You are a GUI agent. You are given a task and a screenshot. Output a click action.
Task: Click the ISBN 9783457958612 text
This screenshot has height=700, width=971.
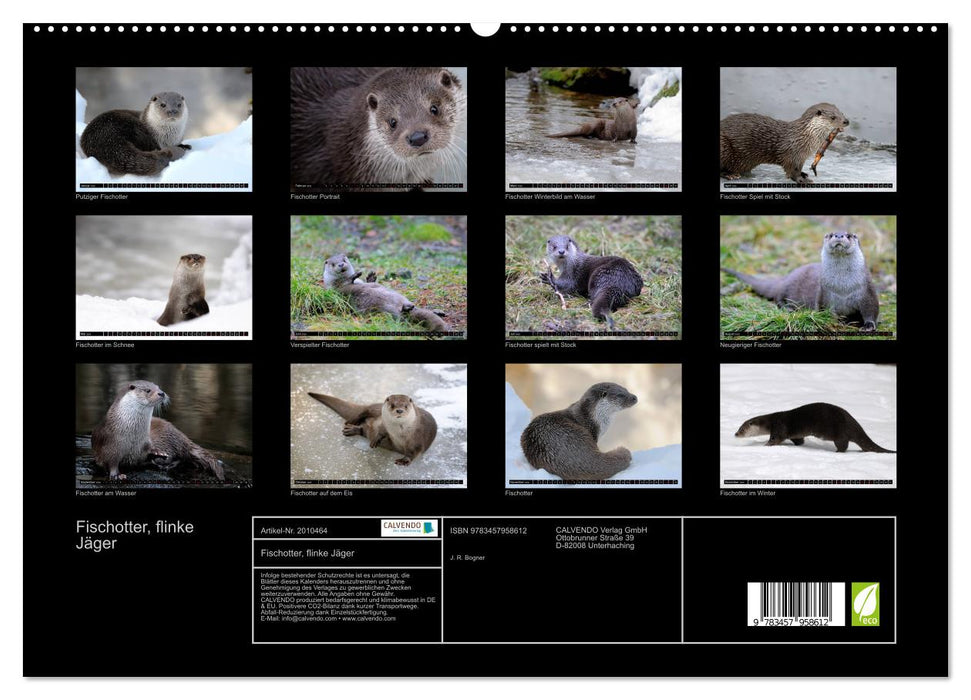[488, 530]
